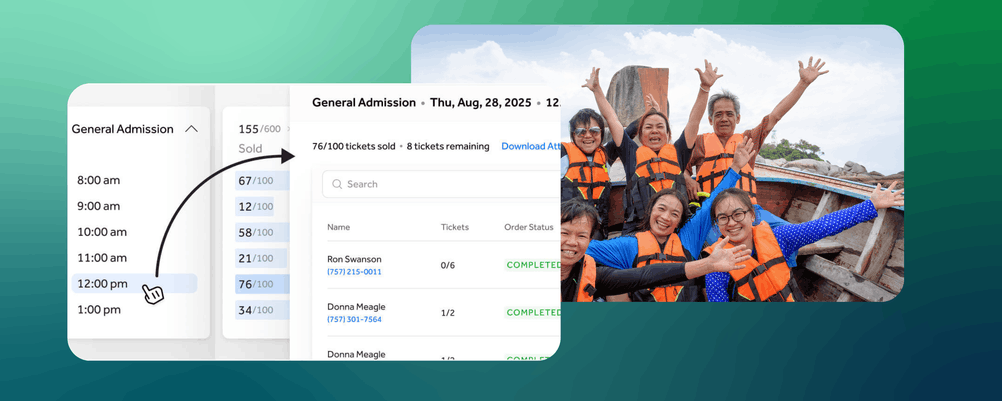Image resolution: width=1002 pixels, height=401 pixels.
Task: Click the 8 tickets remaining text
Action: pyautogui.click(x=448, y=146)
